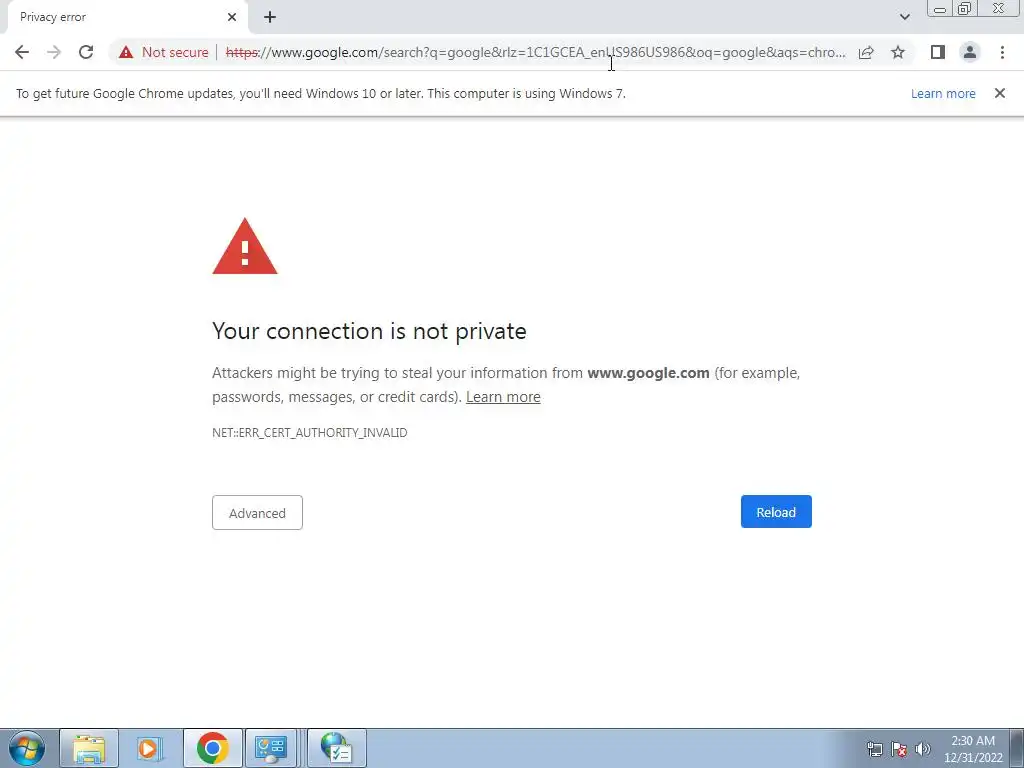Open the Chrome profile avatar
The width and height of the screenshot is (1024, 768).
tap(970, 52)
